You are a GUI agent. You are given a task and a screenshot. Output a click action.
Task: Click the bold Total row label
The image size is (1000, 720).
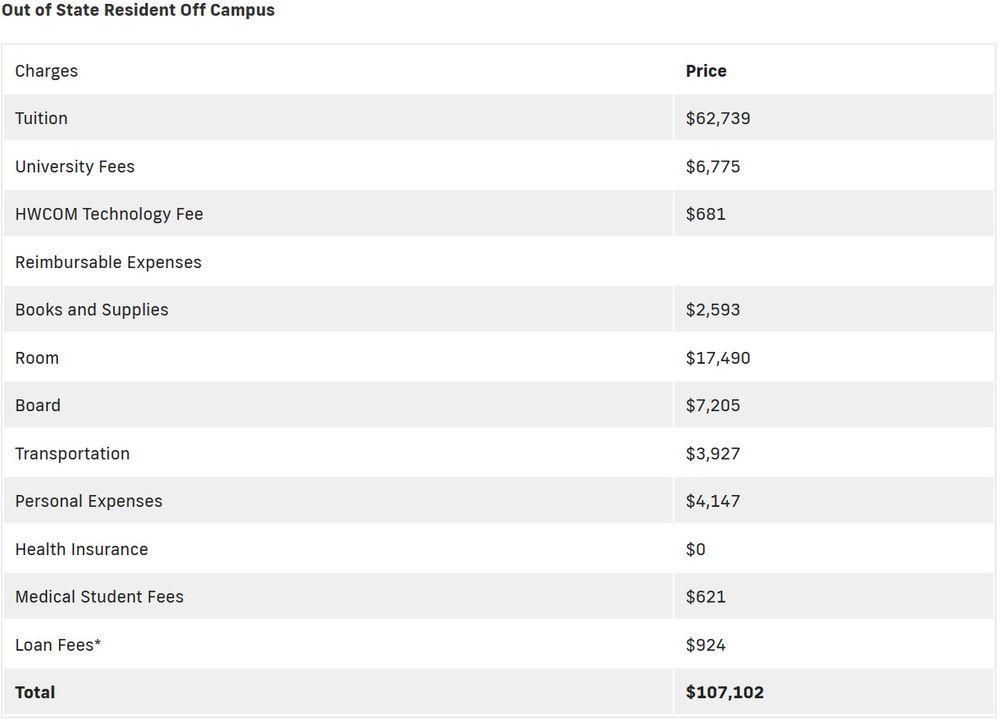pos(35,692)
